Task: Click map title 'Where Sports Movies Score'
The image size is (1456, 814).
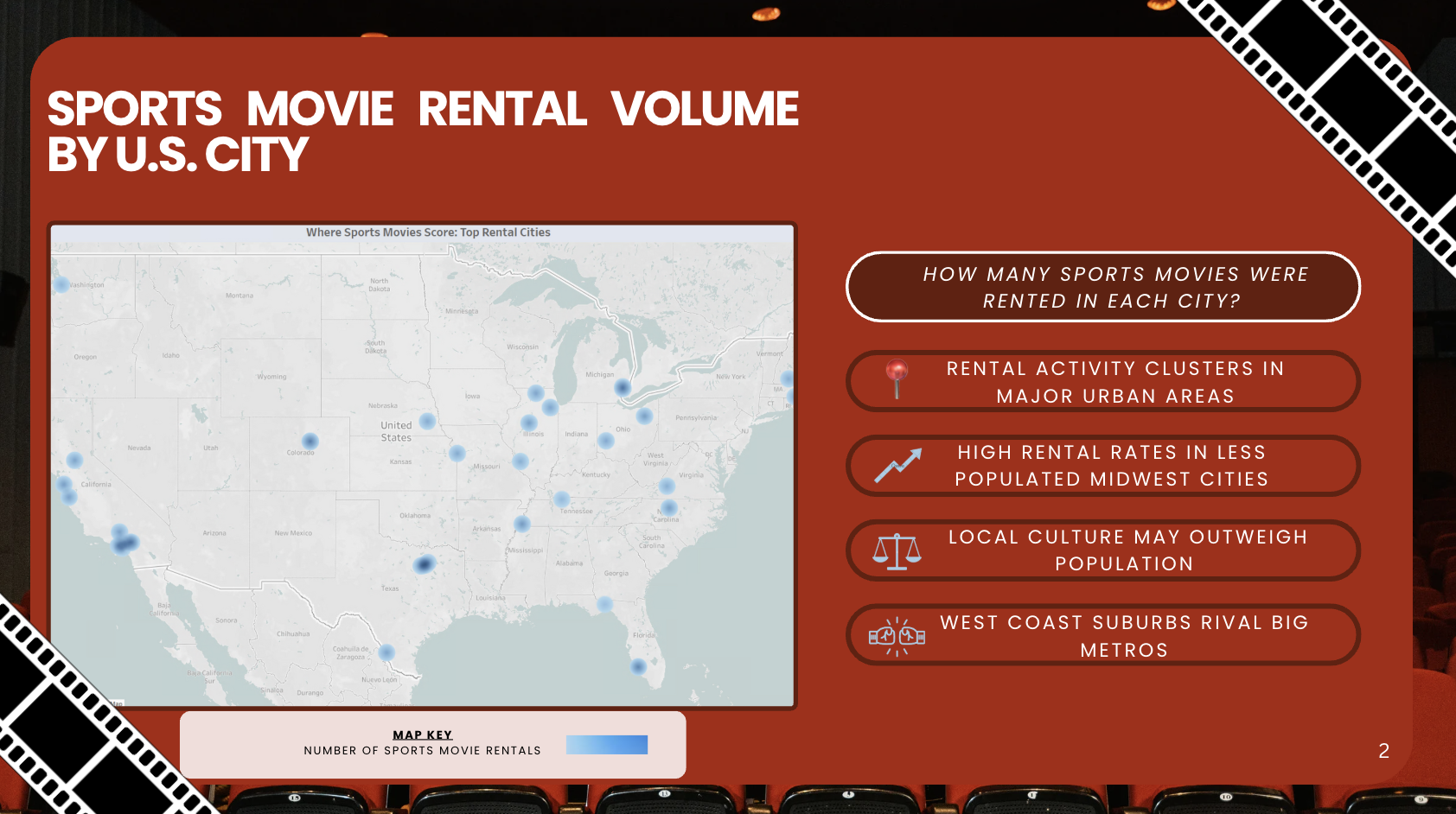Action: [428, 232]
